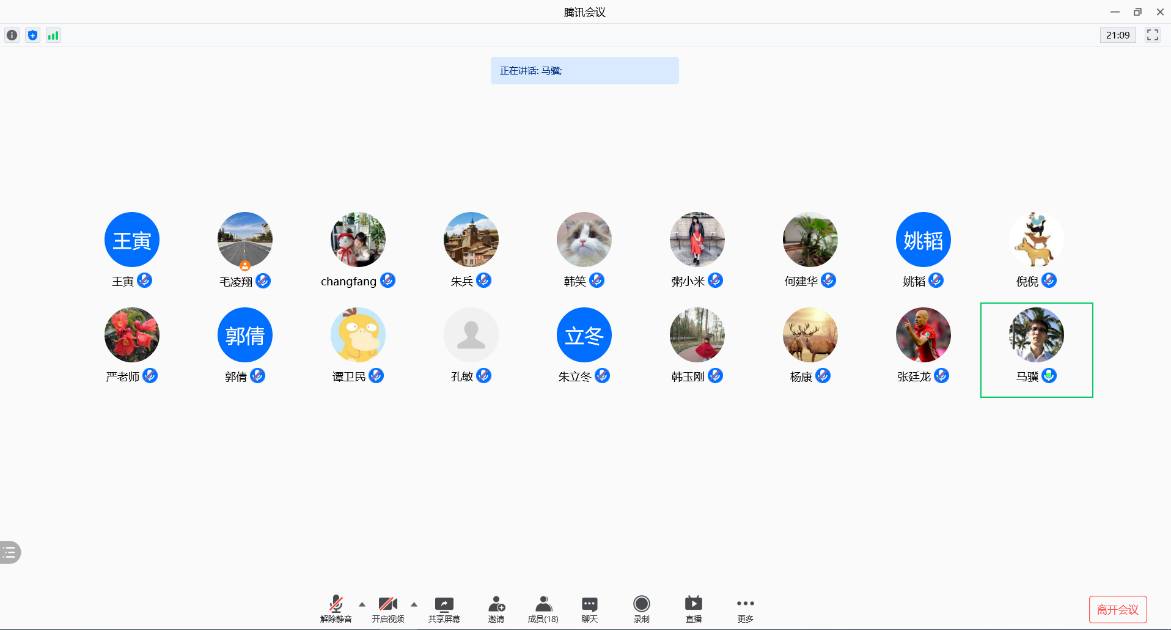Image resolution: width=1171 pixels, height=630 pixels.
Task: Expand video options arrow beside 开启视频
Action: point(414,604)
